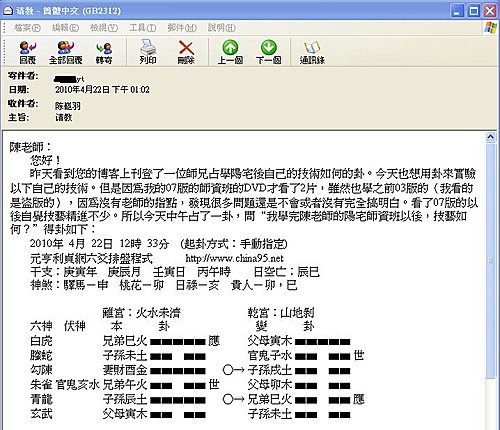The height and width of the screenshot is (430, 500).
Task: Open the 檢視(V) menu
Action: pos(104,28)
